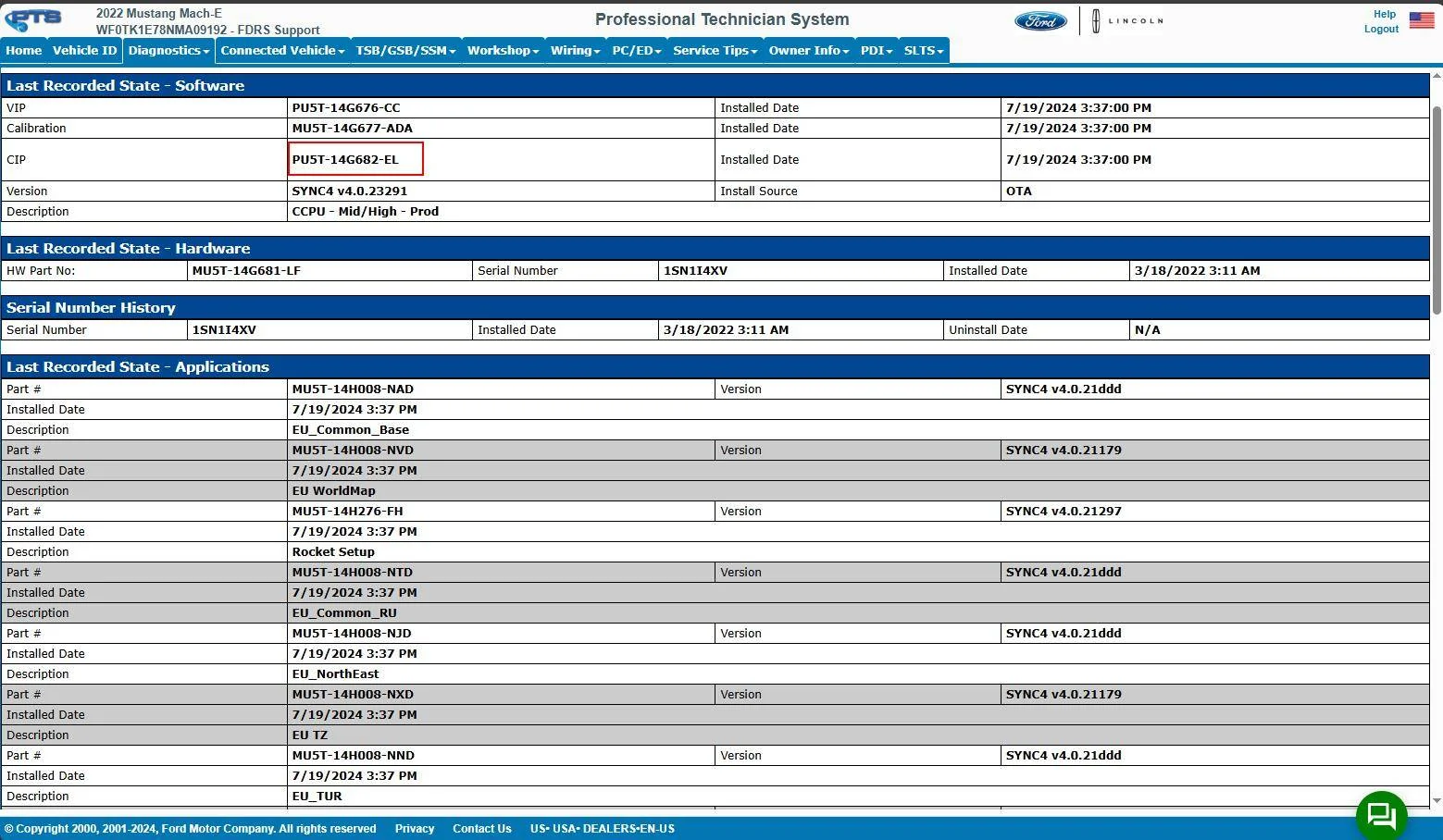This screenshot has width=1443, height=840.
Task: Click the EU_Common_Base description
Action: click(x=351, y=429)
